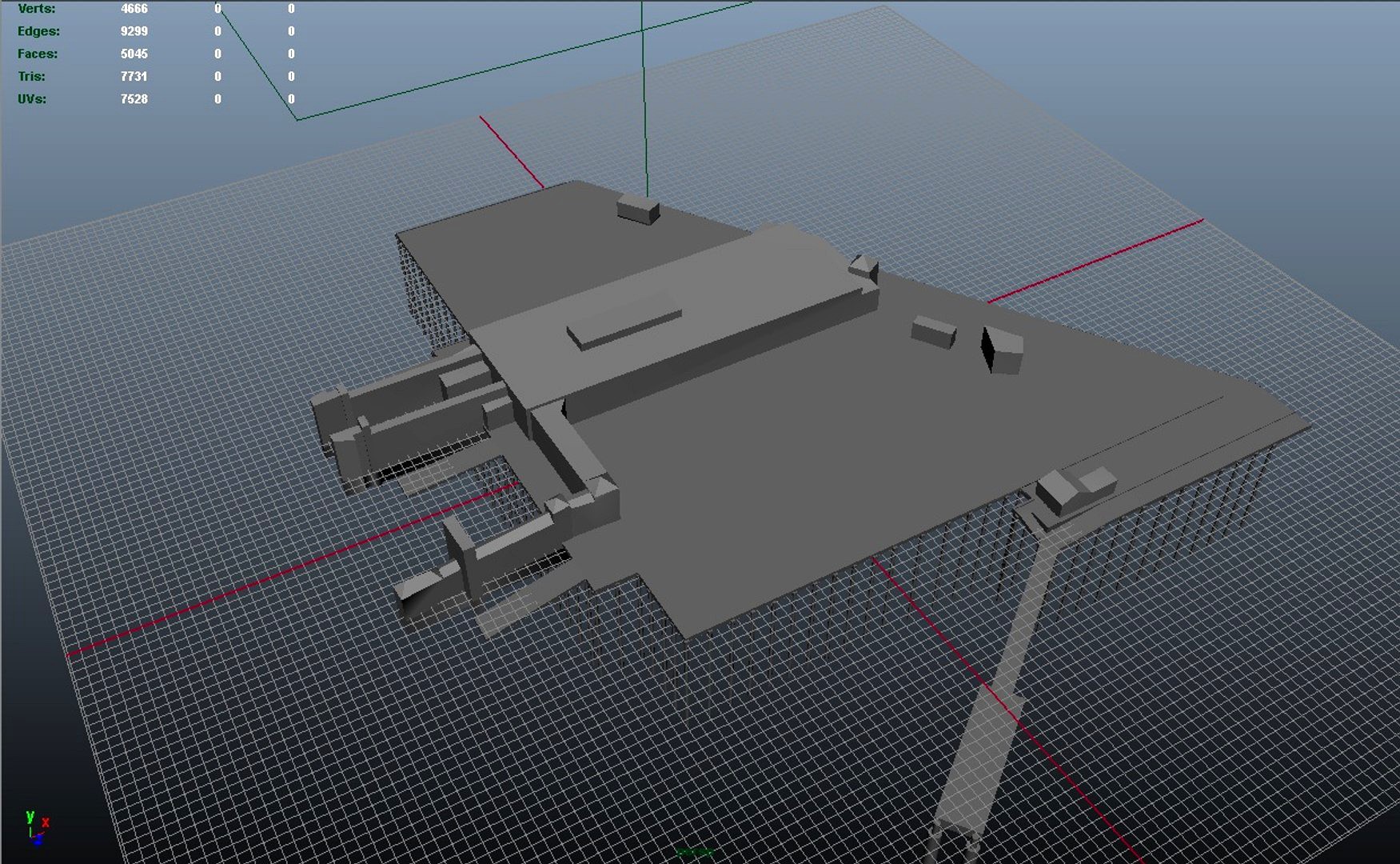Click the XYZ axis orientation indicator
The width and height of the screenshot is (1400, 864).
pyautogui.click(x=37, y=827)
